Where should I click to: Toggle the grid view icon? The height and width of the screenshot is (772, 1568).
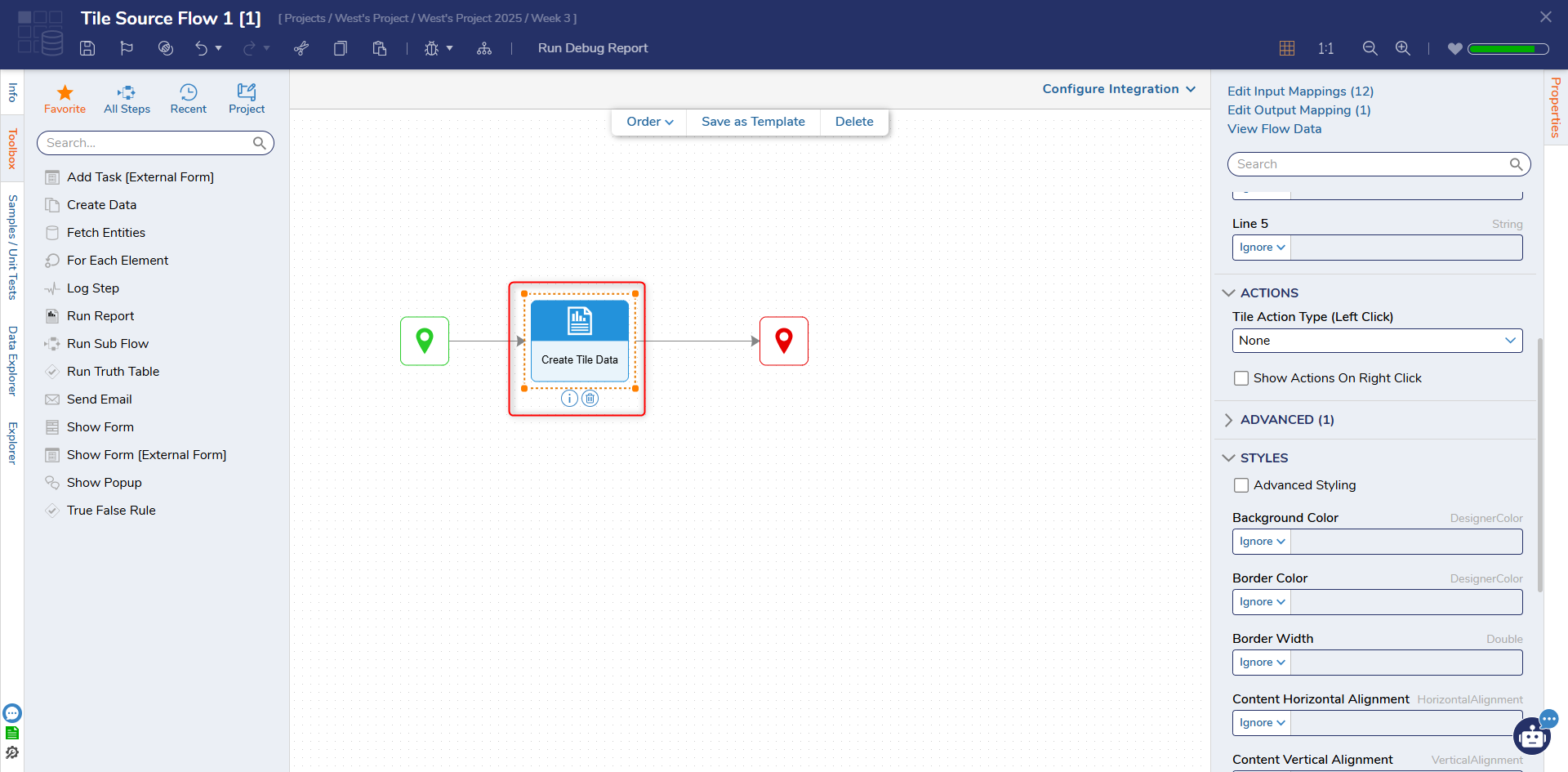click(1287, 48)
